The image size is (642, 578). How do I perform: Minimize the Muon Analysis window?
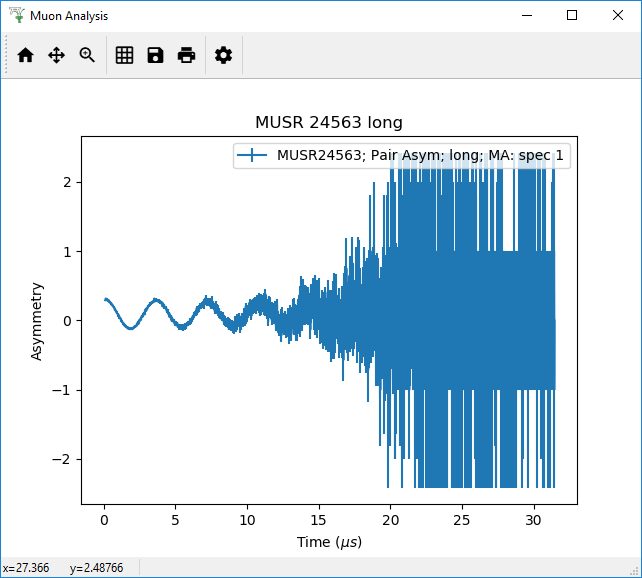click(525, 15)
